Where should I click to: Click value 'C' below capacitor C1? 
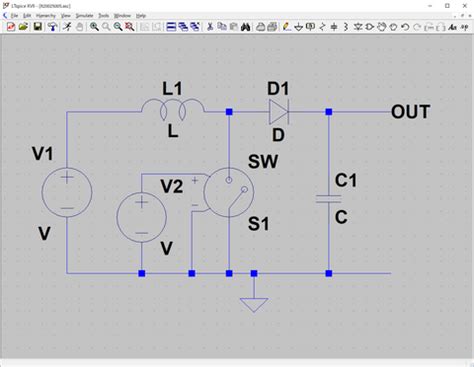click(341, 217)
